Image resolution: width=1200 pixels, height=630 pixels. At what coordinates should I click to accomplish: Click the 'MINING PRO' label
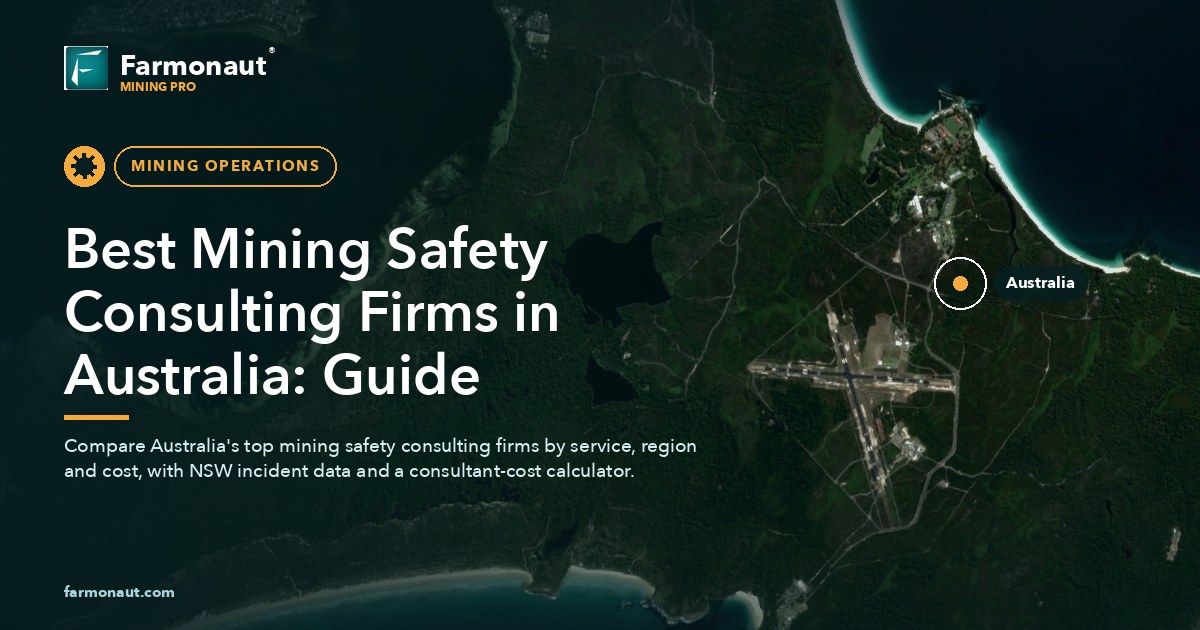(x=157, y=87)
